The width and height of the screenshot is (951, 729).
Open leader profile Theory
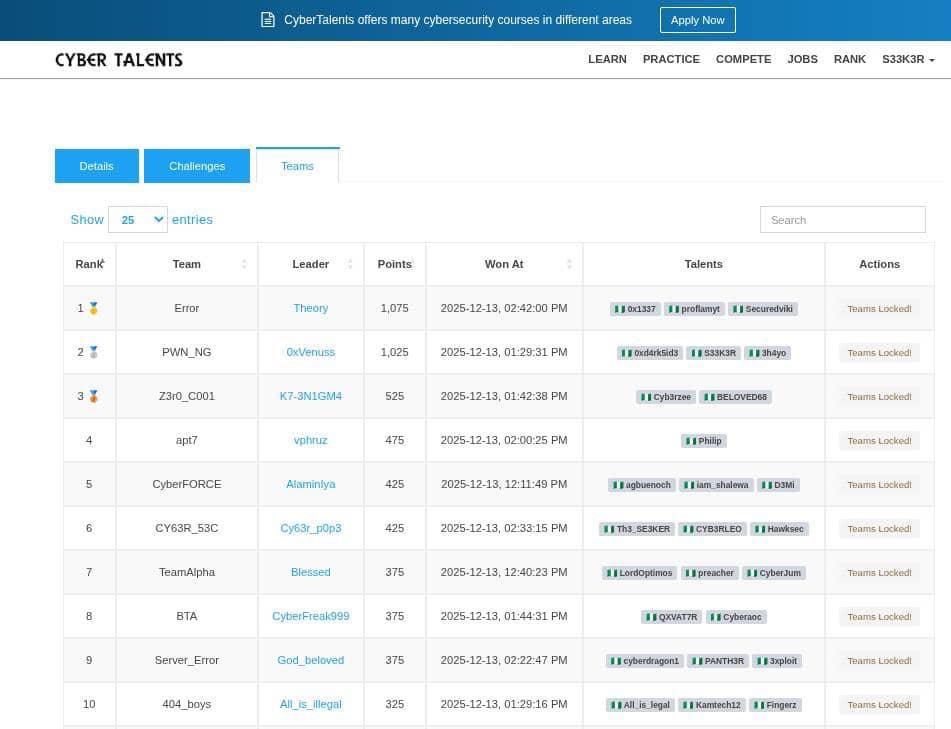coord(310,308)
